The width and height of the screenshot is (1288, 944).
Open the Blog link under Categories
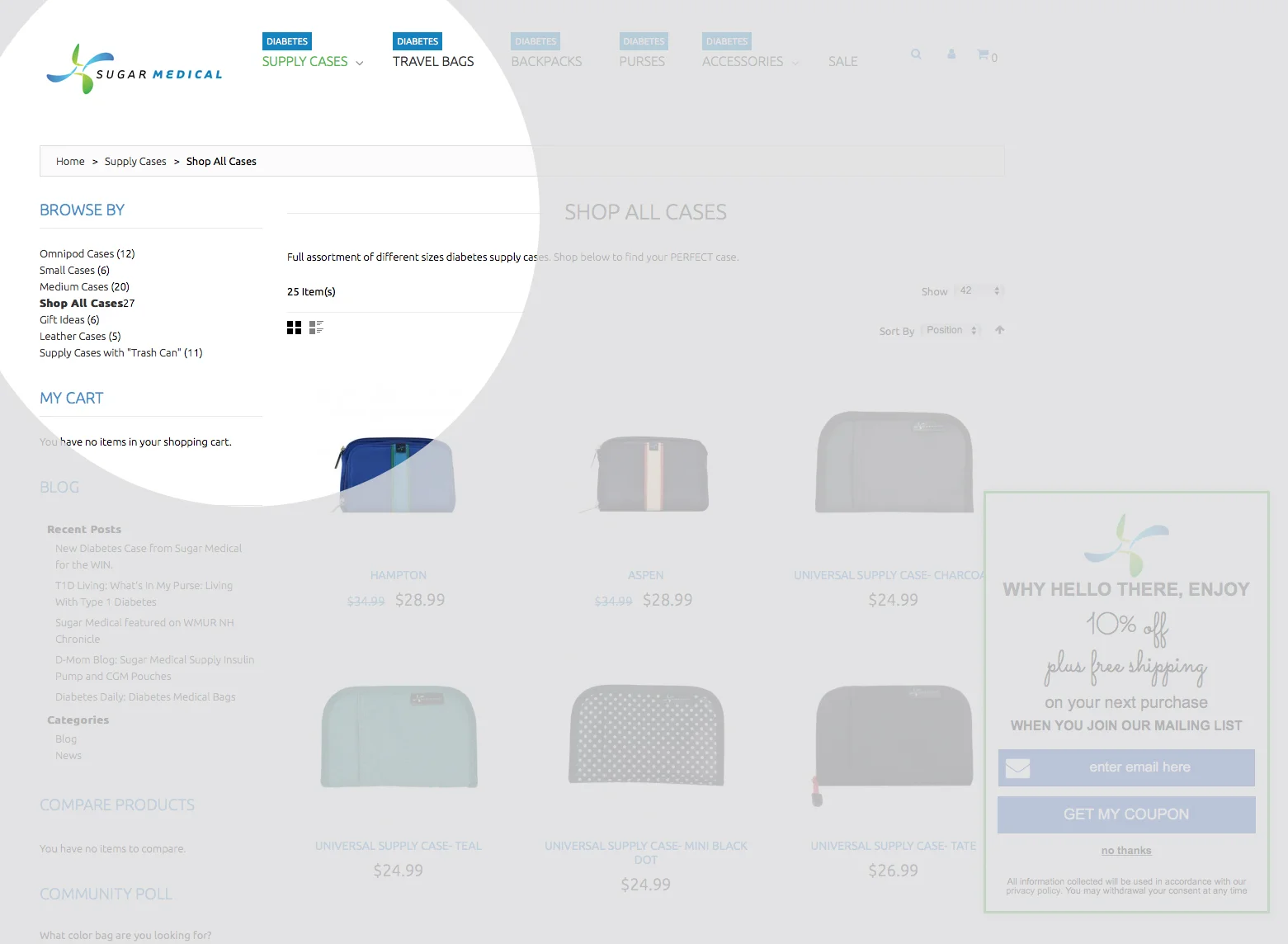(66, 739)
